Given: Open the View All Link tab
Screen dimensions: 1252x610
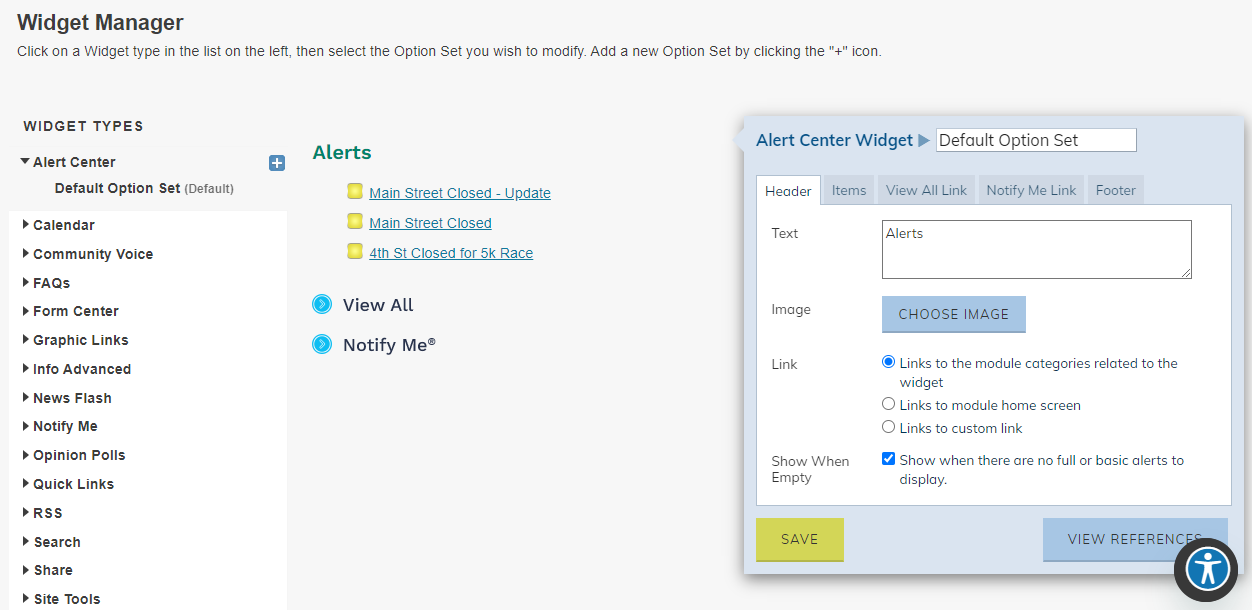Looking at the screenshot, I should pos(926,190).
